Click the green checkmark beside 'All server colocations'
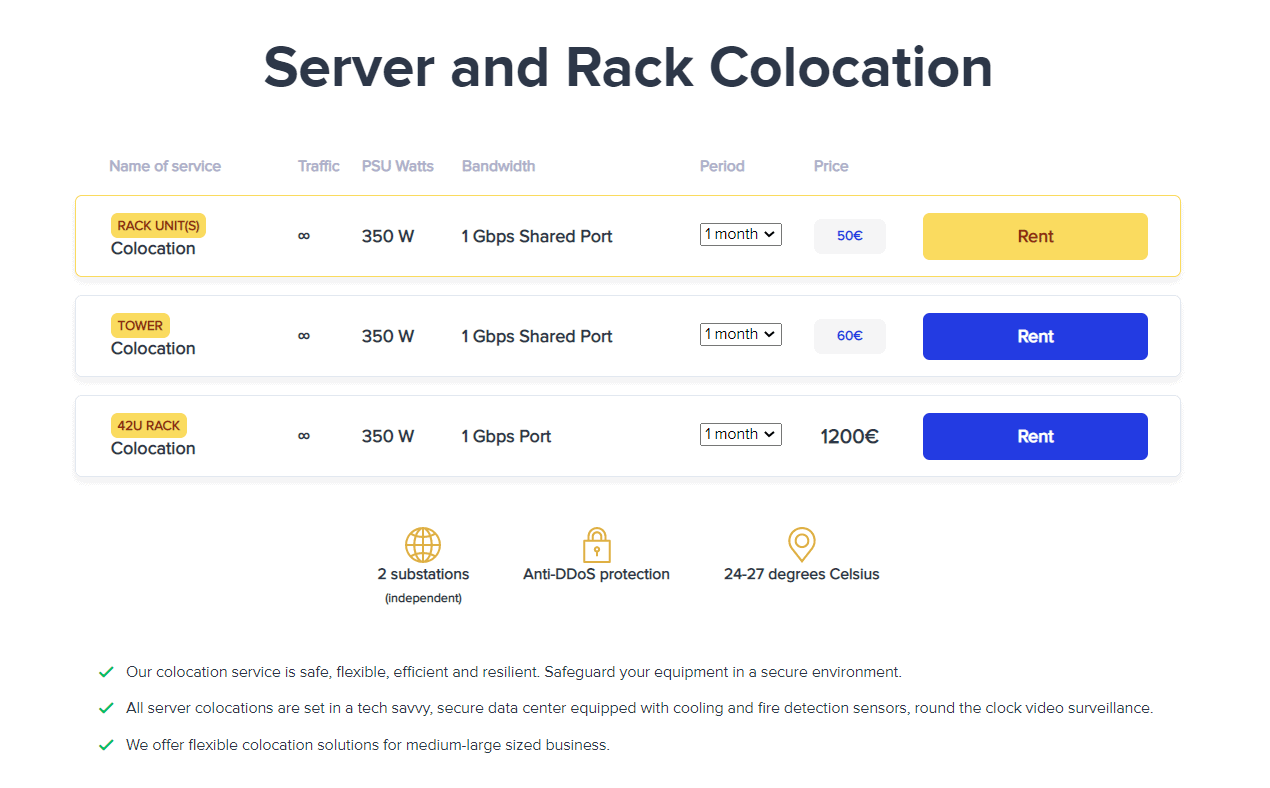This screenshot has height=788, width=1270. pyautogui.click(x=106, y=708)
